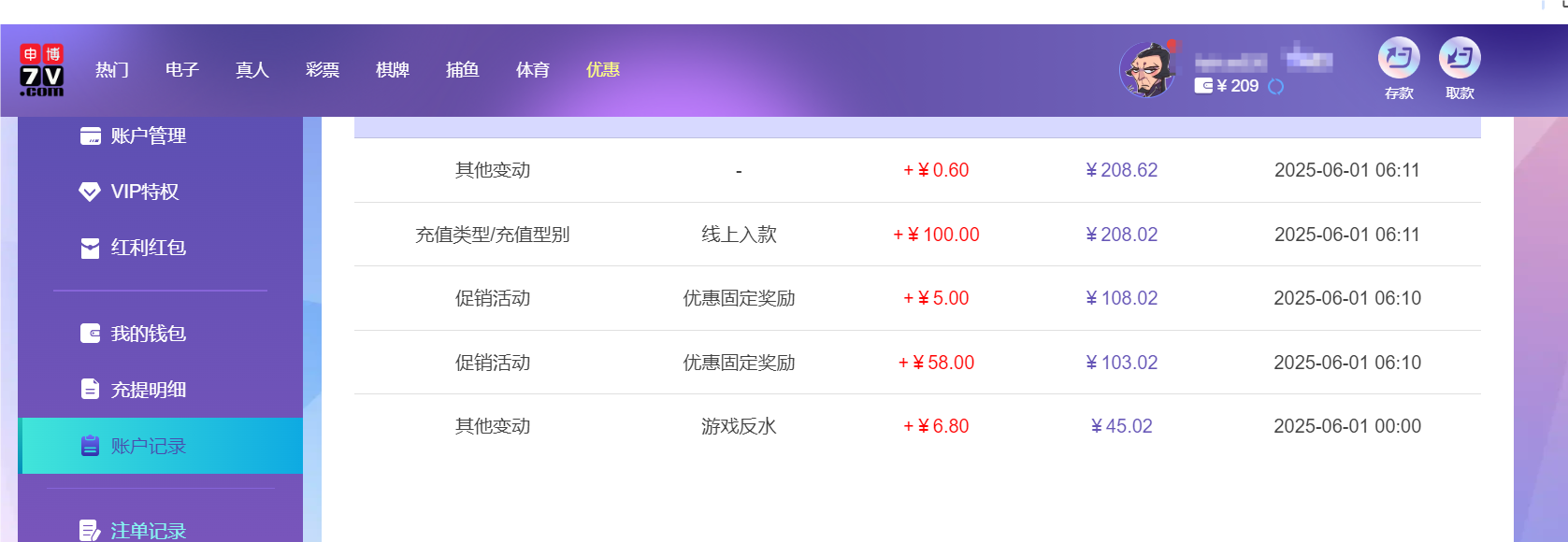
Task: Click the 红利红包 envelope icon
Action: pos(89,248)
